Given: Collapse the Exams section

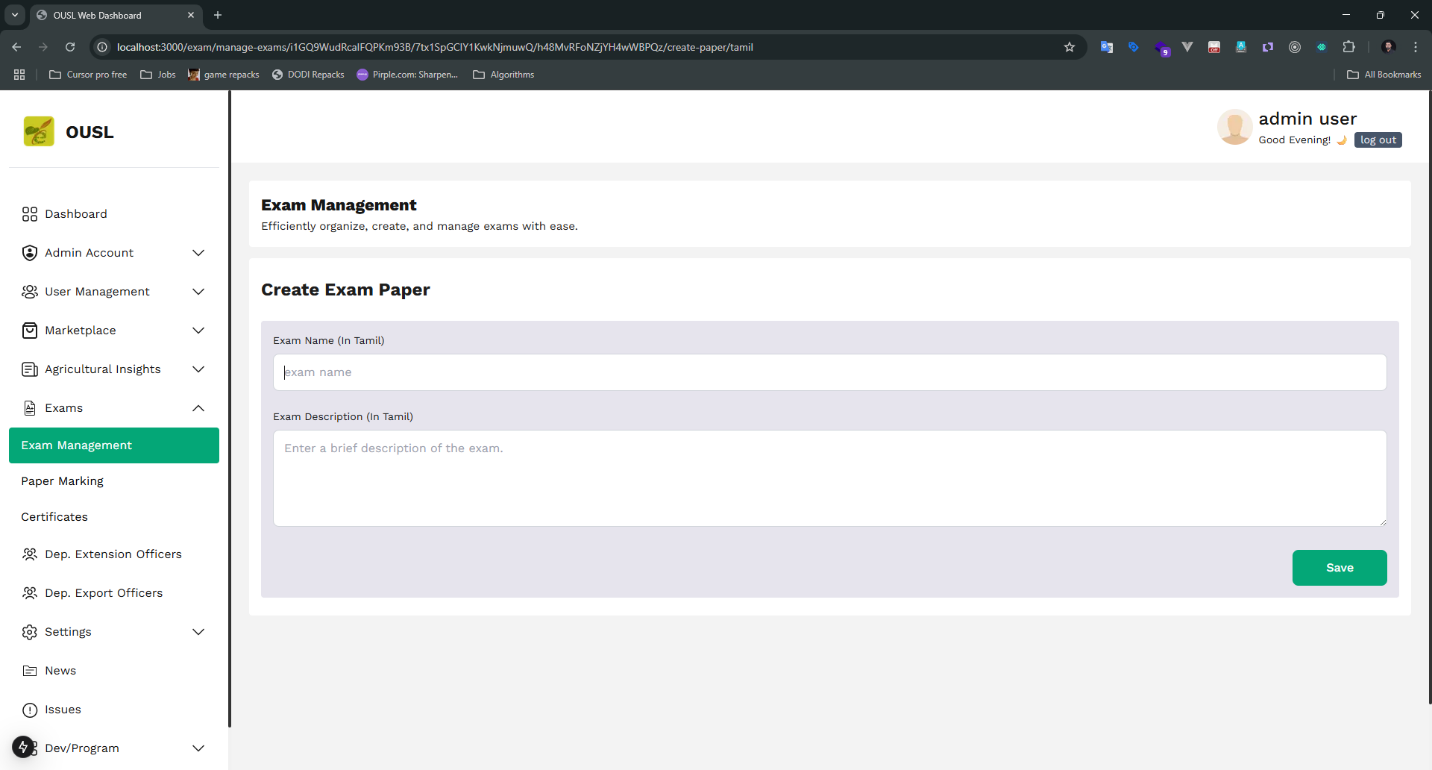Looking at the screenshot, I should 198,408.
